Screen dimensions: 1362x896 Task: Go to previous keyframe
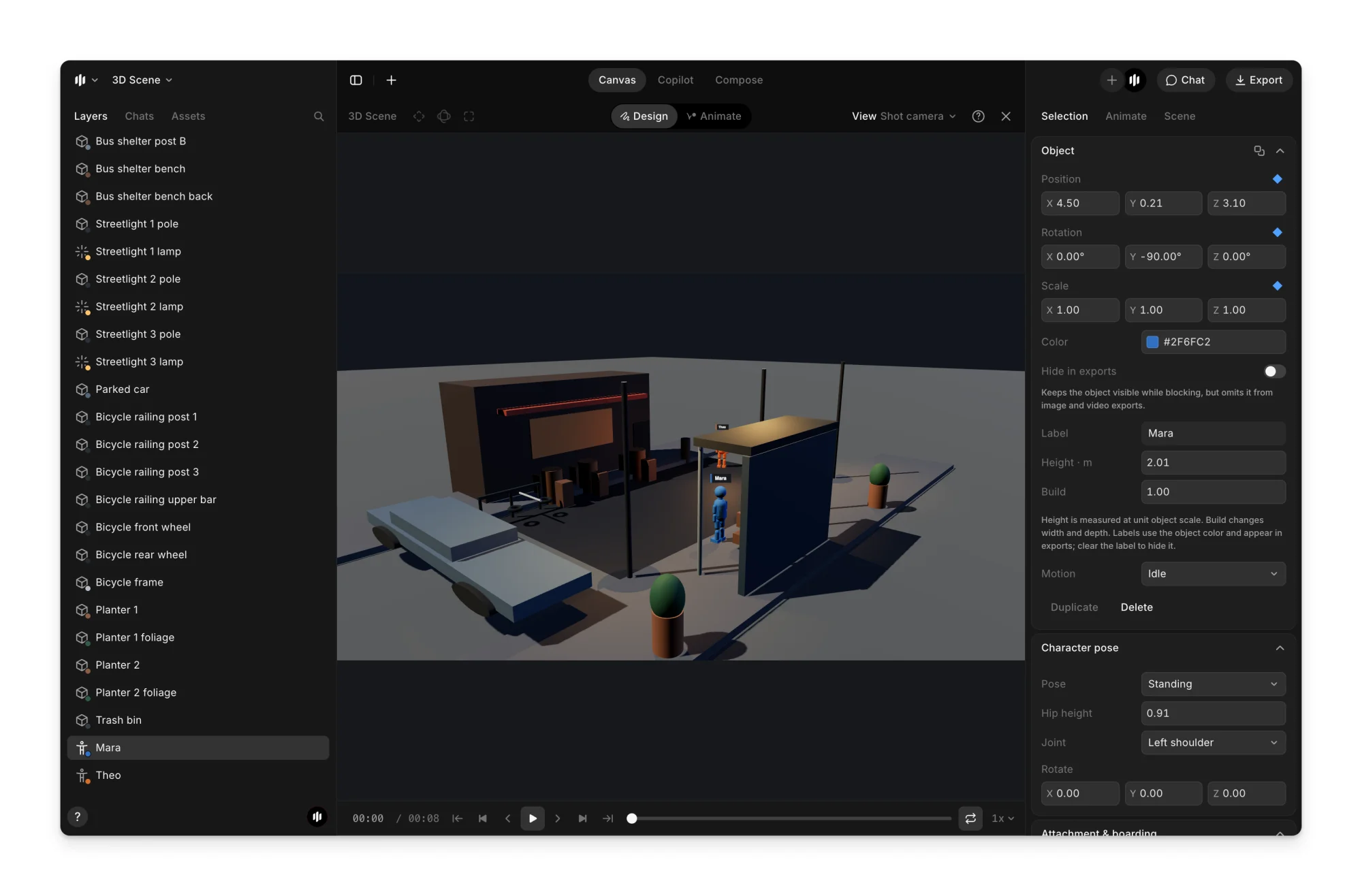point(483,818)
